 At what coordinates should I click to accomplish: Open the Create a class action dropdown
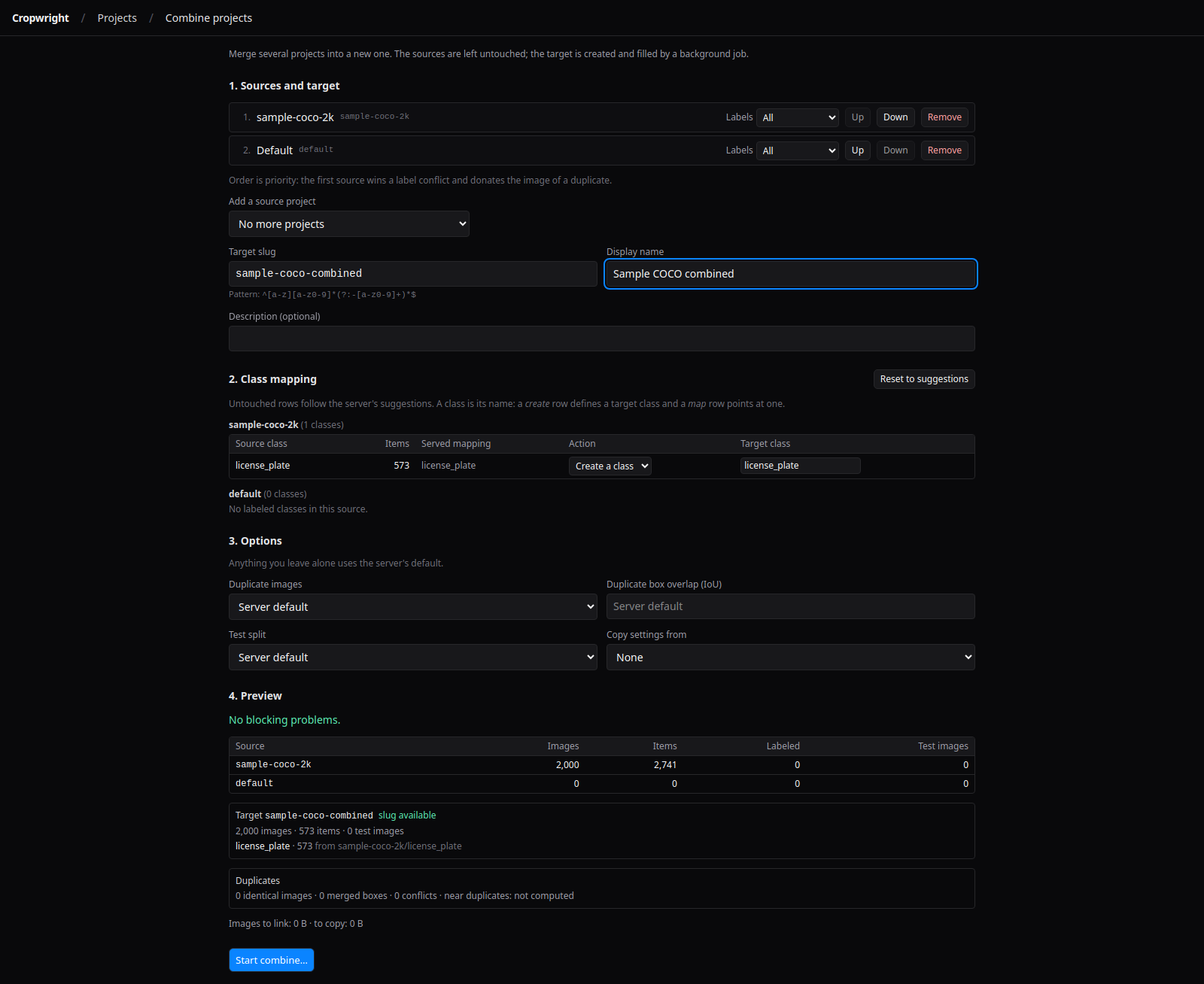click(x=610, y=466)
